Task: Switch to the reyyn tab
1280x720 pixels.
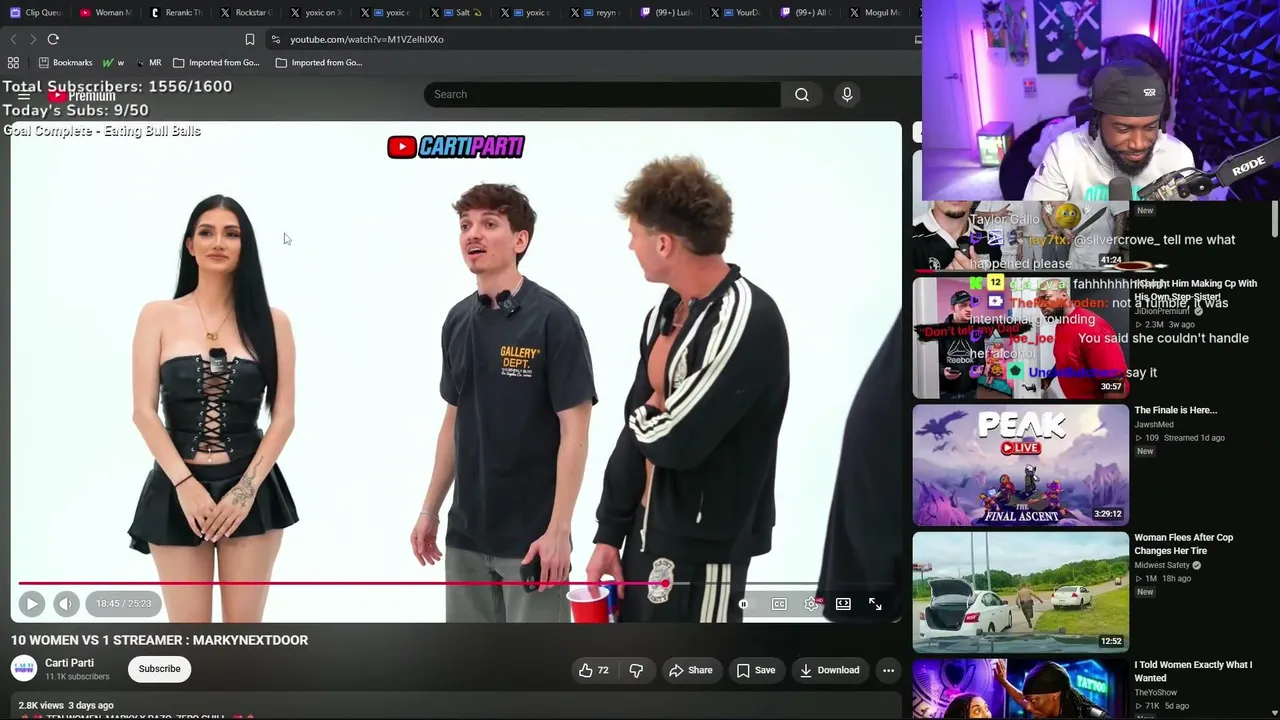Action: (596, 12)
